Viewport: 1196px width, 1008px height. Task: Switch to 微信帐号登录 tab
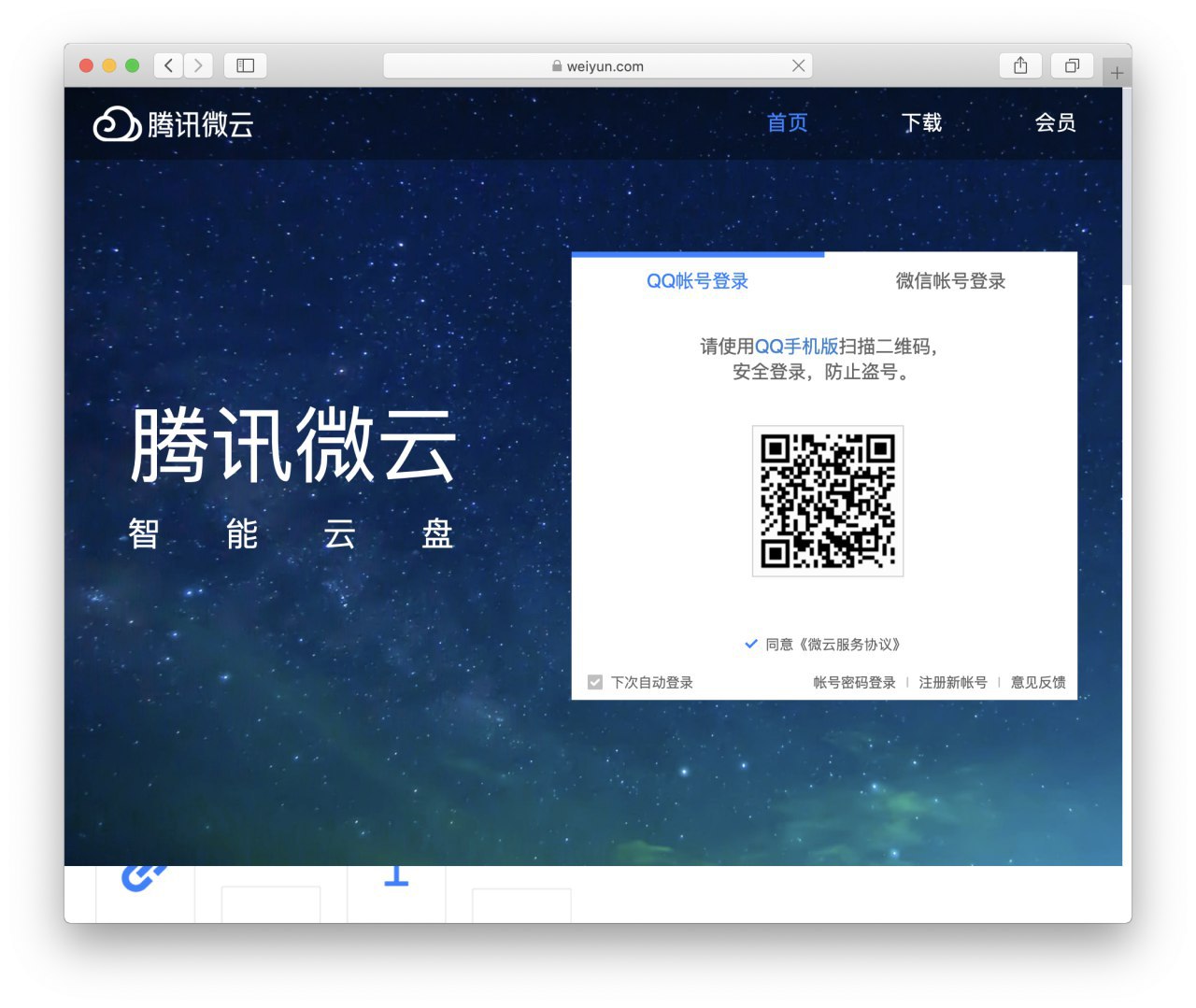point(950,281)
